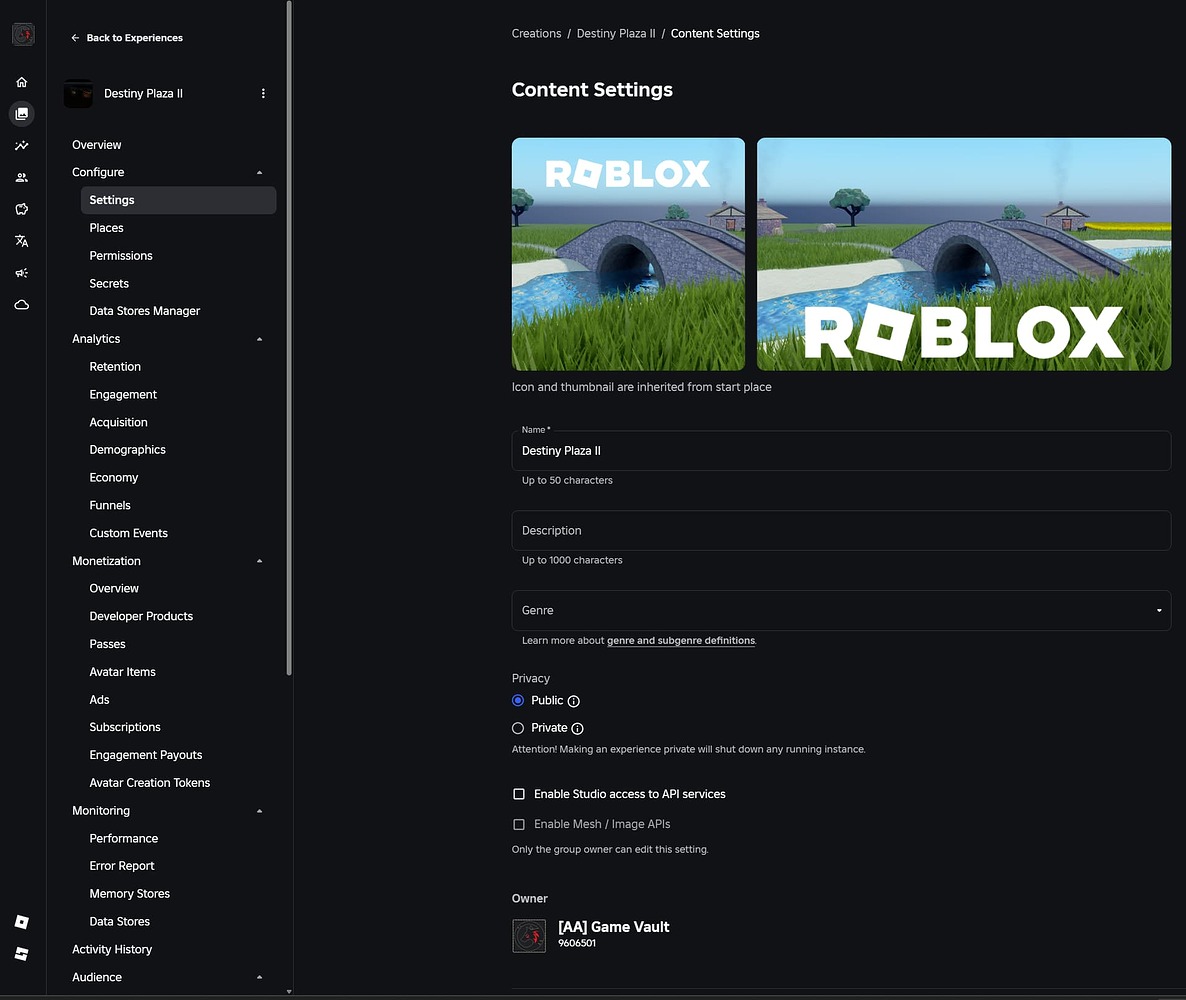This screenshot has height=1000, width=1186.
Task: Open the Overview item under Destiny Plaza II
Action: [96, 144]
